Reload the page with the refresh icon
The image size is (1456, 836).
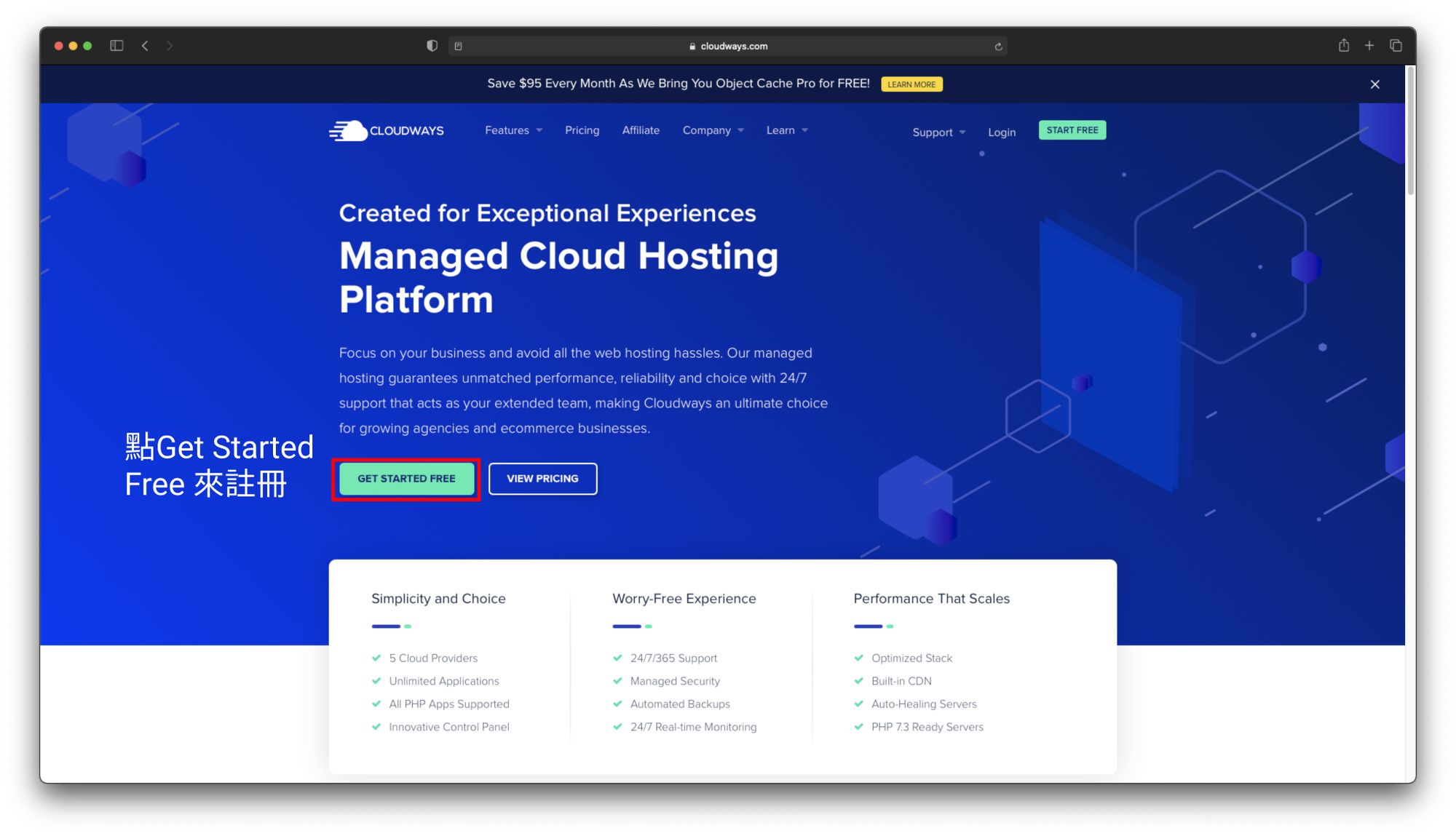point(998,46)
